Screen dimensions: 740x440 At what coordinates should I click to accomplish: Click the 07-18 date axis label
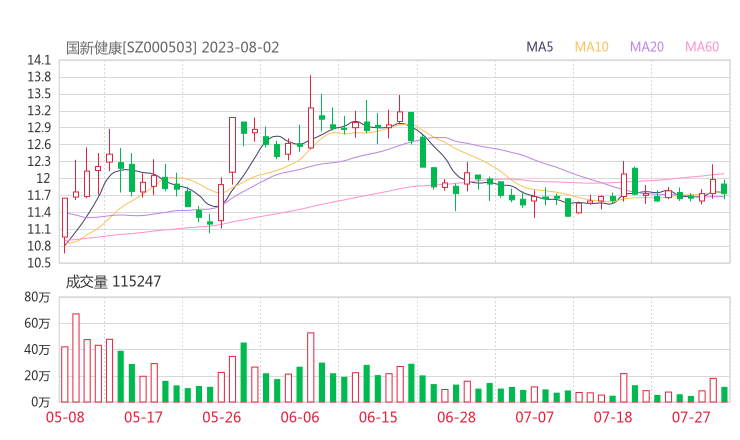point(613,417)
